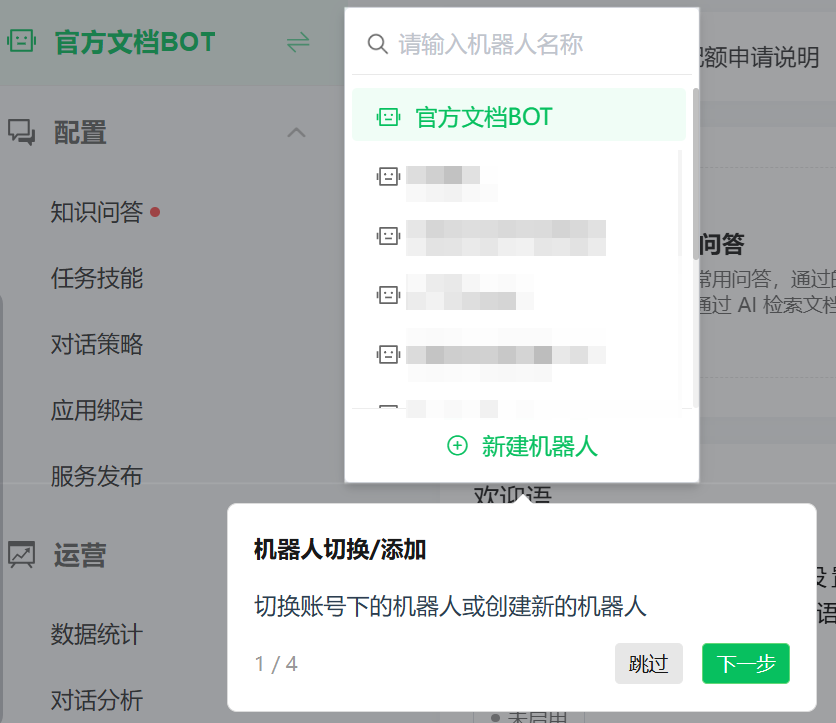Click 新建机器人 to create a robot
The height and width of the screenshot is (723, 836).
[539, 446]
